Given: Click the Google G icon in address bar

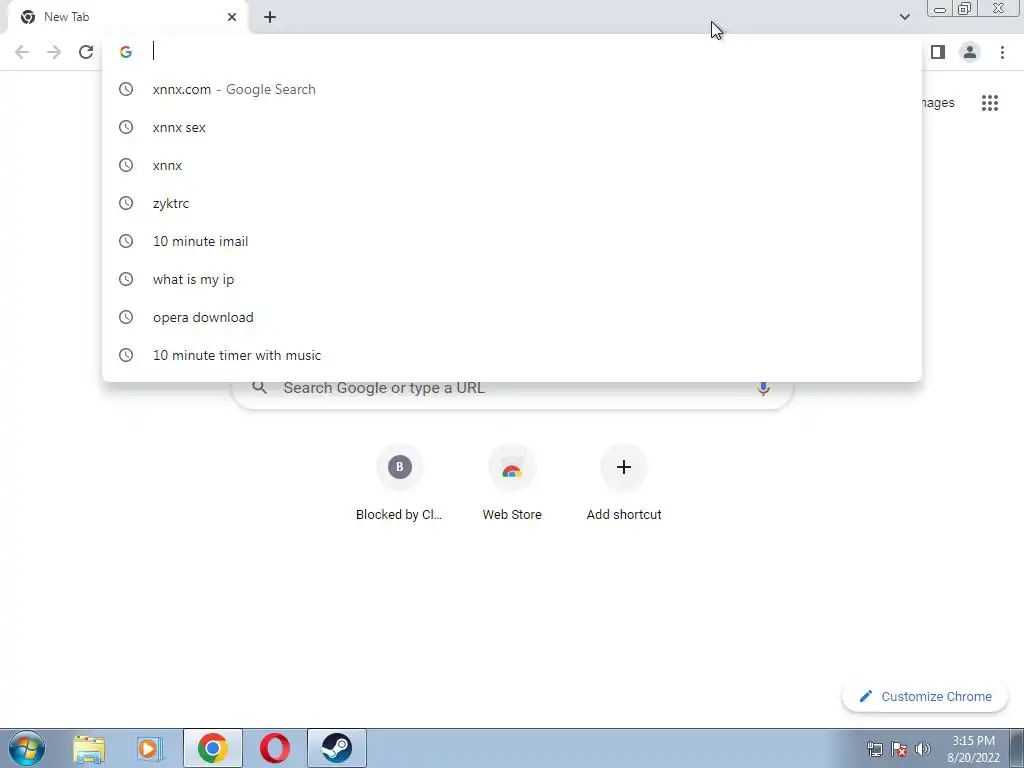Looking at the screenshot, I should click(126, 52).
